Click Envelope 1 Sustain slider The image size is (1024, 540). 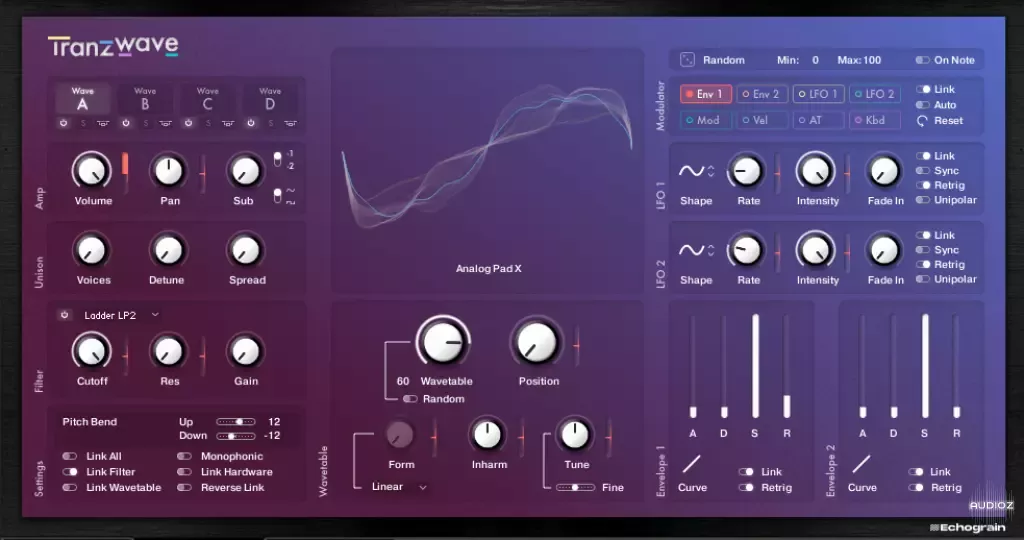tap(756, 366)
